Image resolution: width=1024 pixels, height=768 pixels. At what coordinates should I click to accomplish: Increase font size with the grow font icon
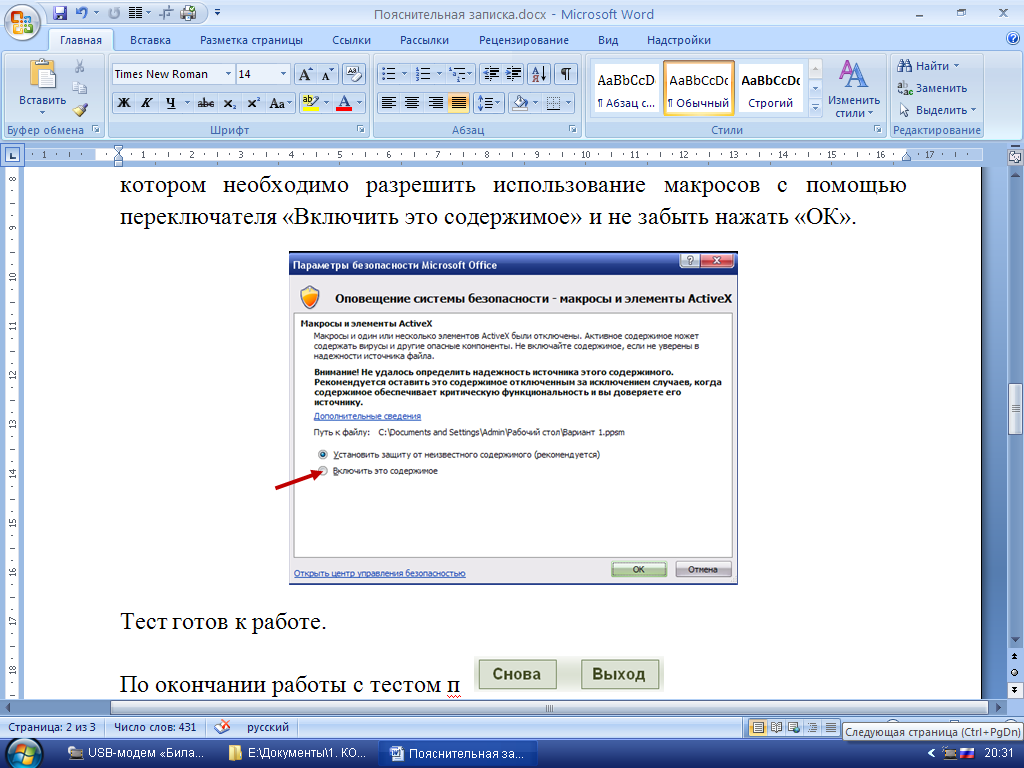point(305,74)
